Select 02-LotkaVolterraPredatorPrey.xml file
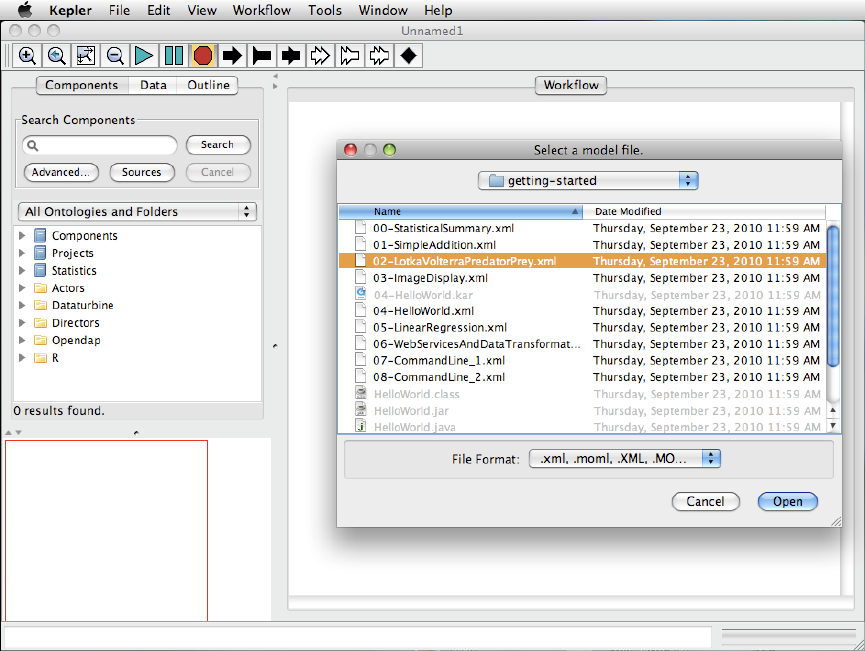 coord(582,261)
